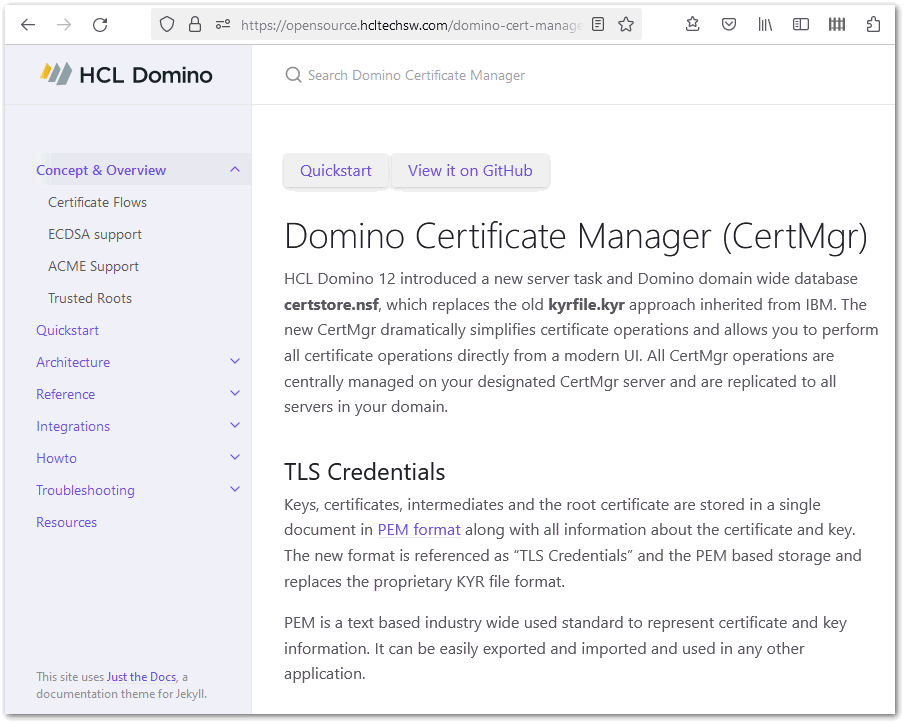This screenshot has width=904, height=723.
Task: Follow the Just the Docs link
Action: point(141,677)
